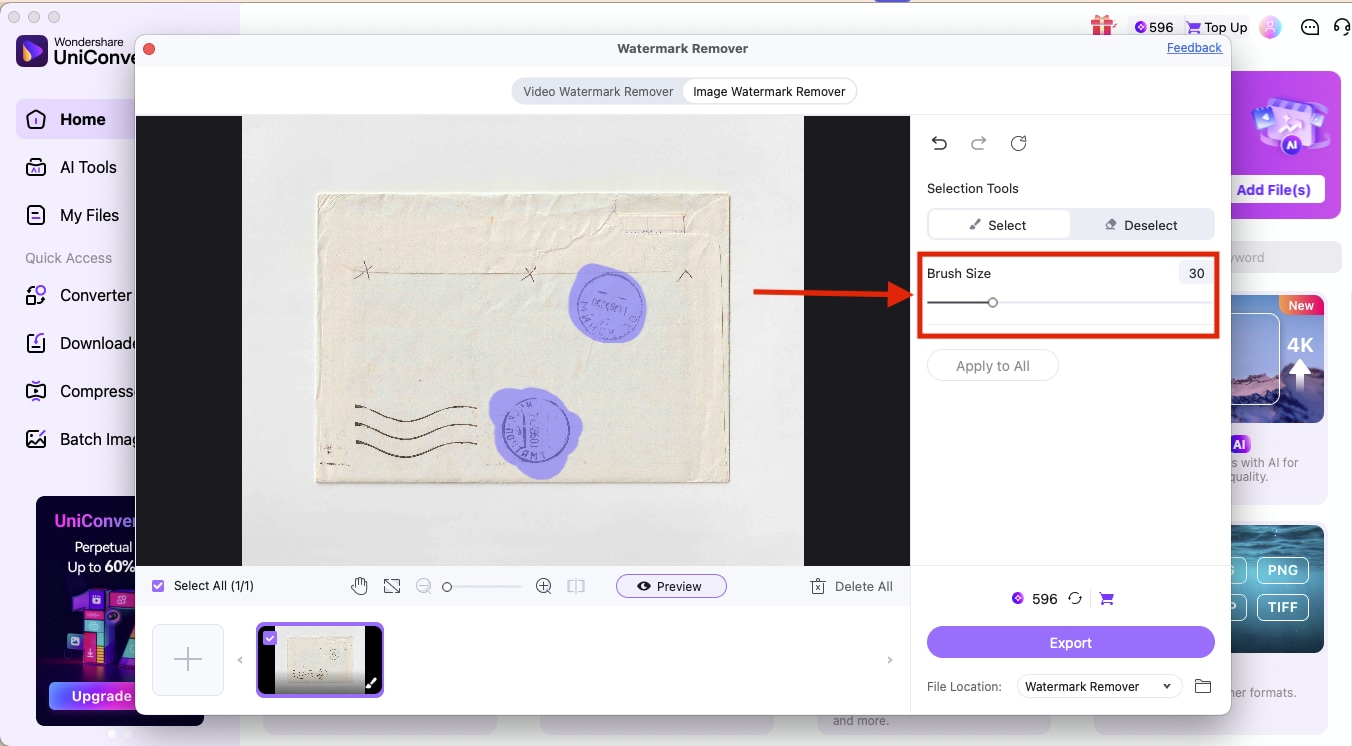Open the Feedback link
The width and height of the screenshot is (1352, 746).
pyautogui.click(x=1194, y=47)
